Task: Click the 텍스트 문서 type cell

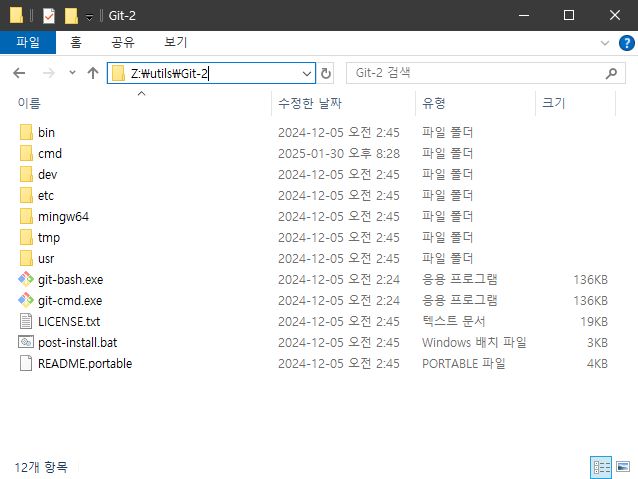Action: tap(453, 322)
